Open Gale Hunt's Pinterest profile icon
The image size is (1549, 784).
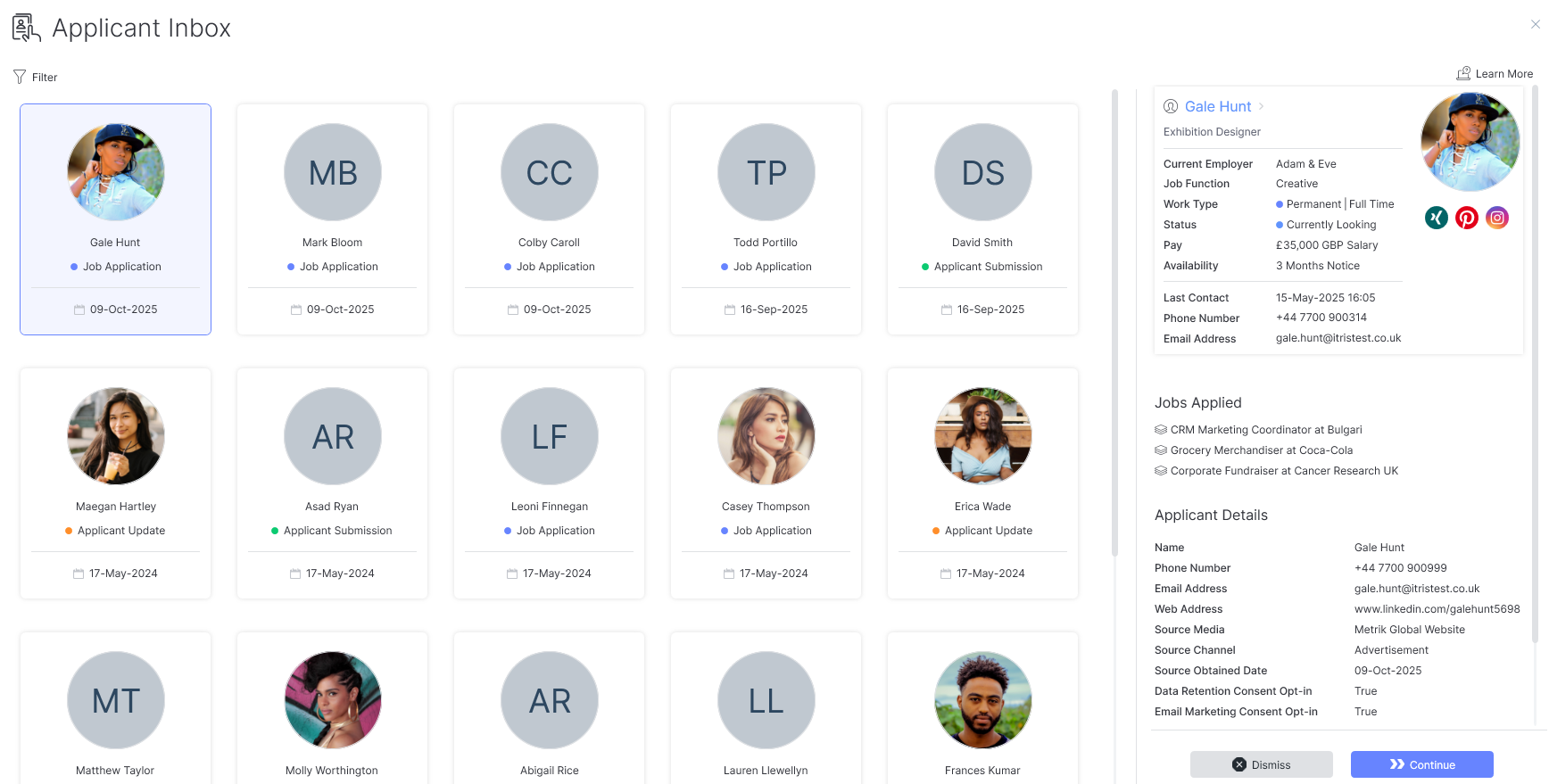tap(1467, 218)
